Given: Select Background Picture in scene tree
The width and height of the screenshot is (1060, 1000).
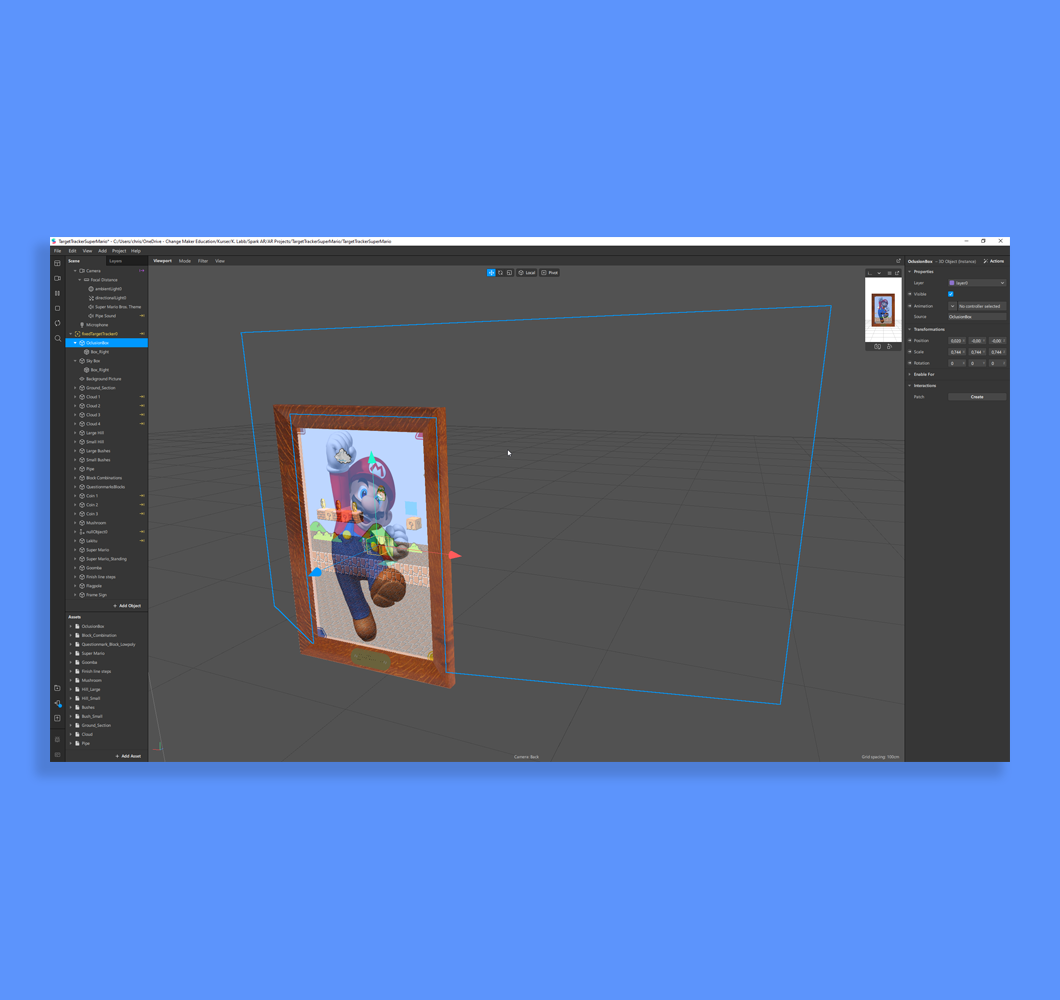Looking at the screenshot, I should click(103, 379).
